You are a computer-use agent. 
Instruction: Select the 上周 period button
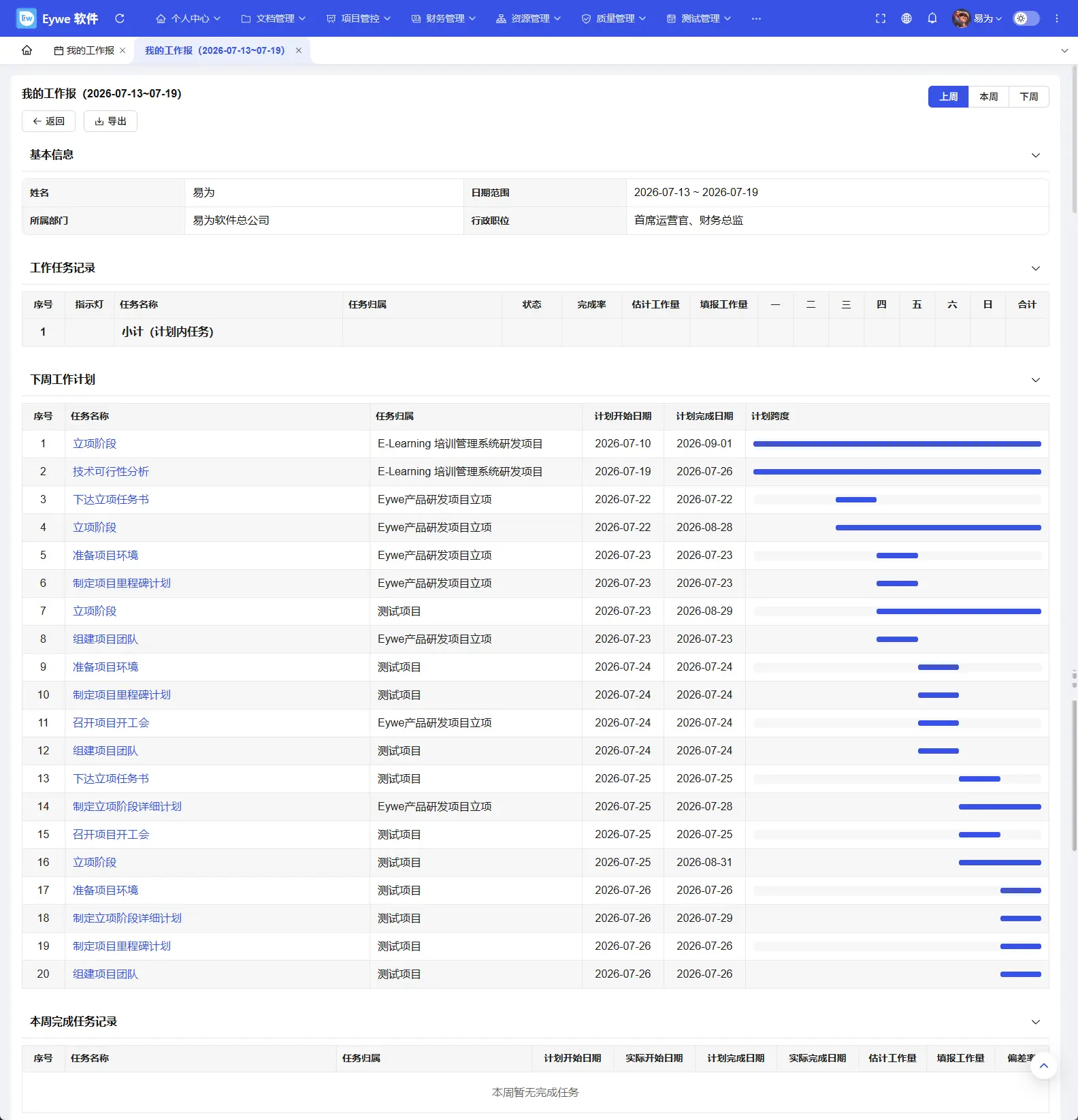click(949, 97)
